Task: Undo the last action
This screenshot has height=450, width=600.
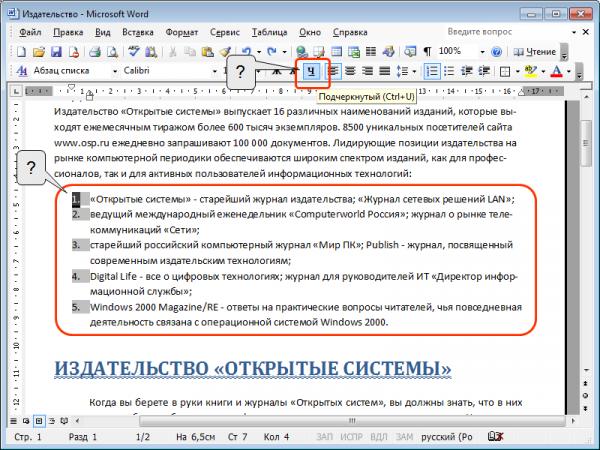Action: 247,52
